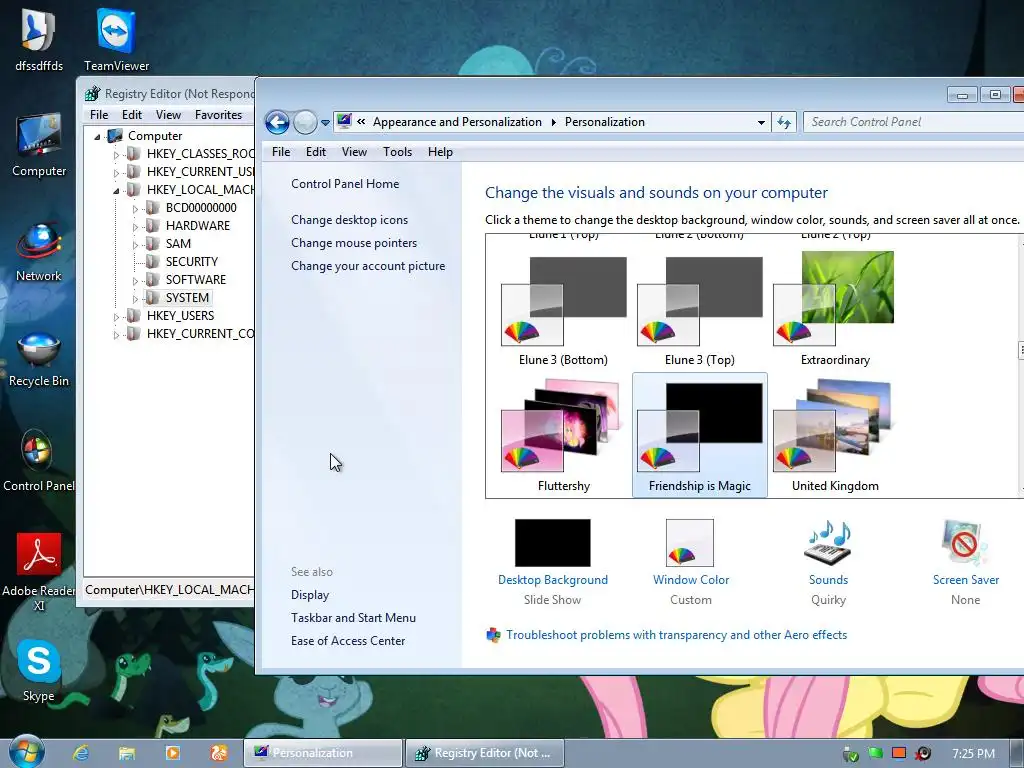Click the Registry Editor title bar icon
1024x768 pixels.
(x=92, y=94)
